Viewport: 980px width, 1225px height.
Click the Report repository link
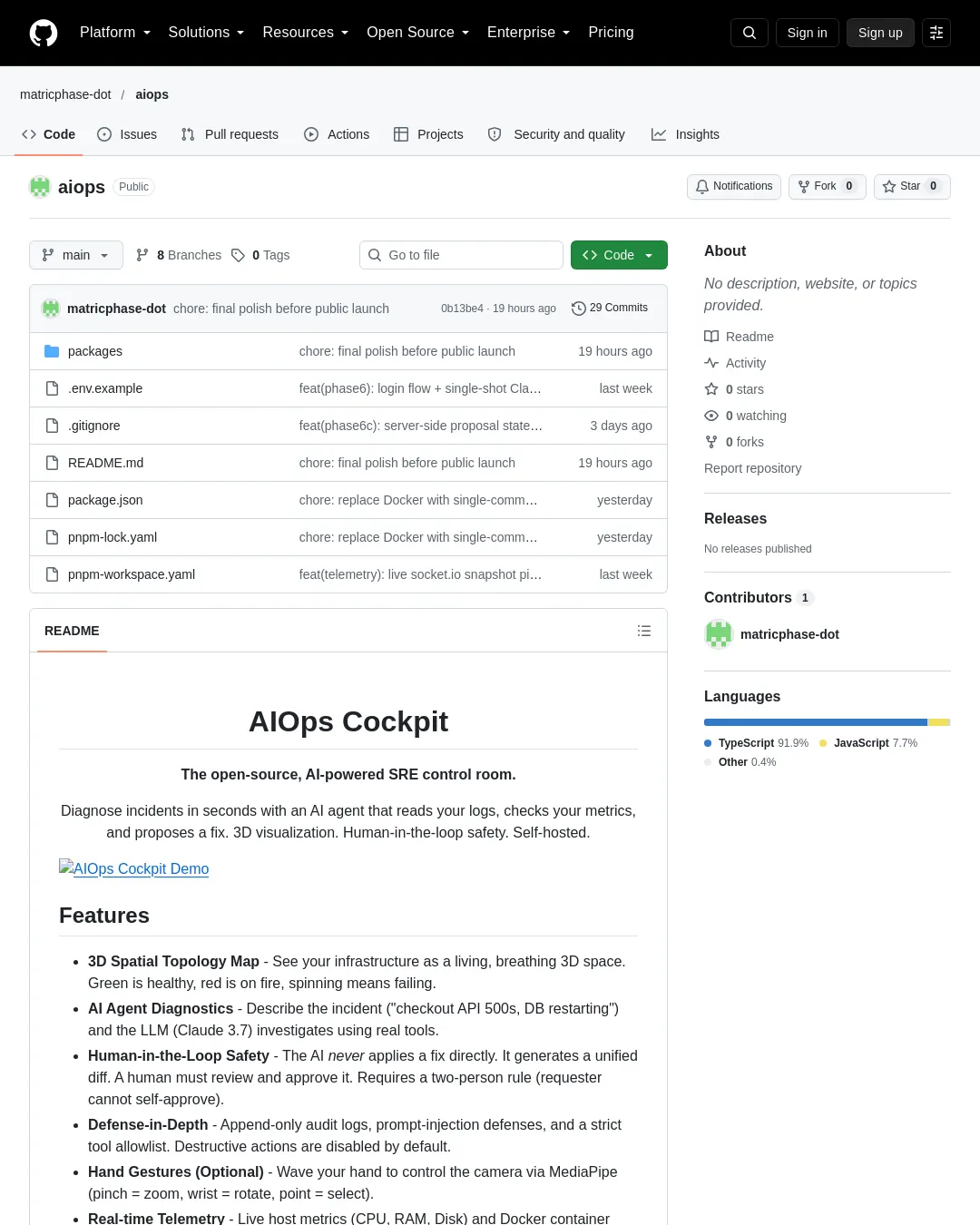753,468
